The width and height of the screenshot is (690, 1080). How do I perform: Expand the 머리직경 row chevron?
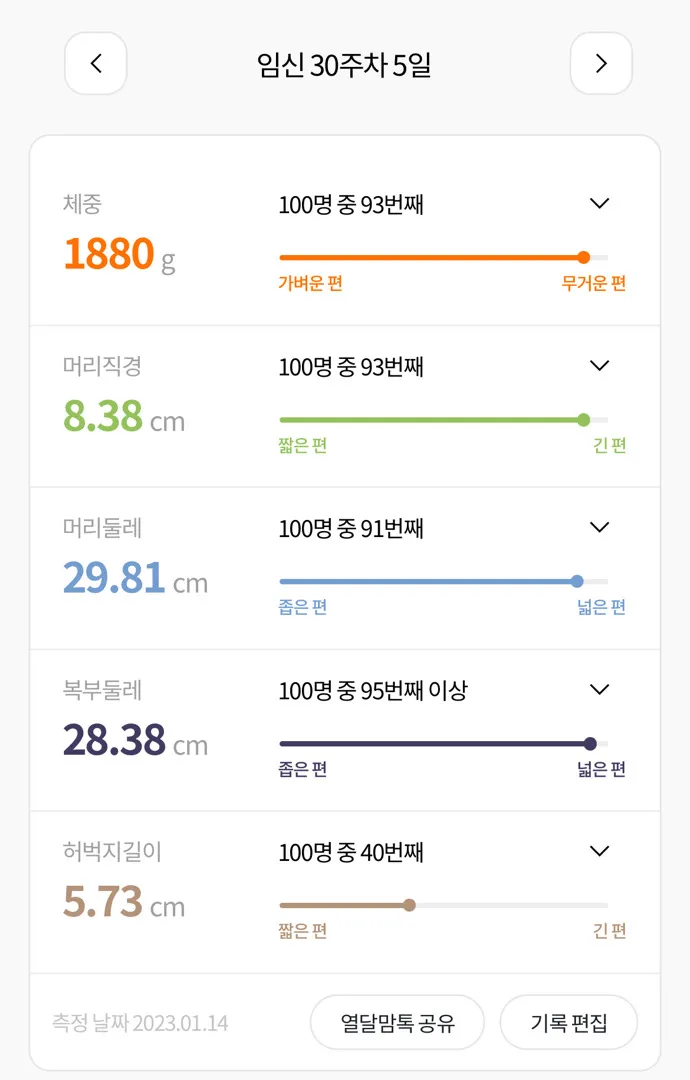tap(600, 365)
